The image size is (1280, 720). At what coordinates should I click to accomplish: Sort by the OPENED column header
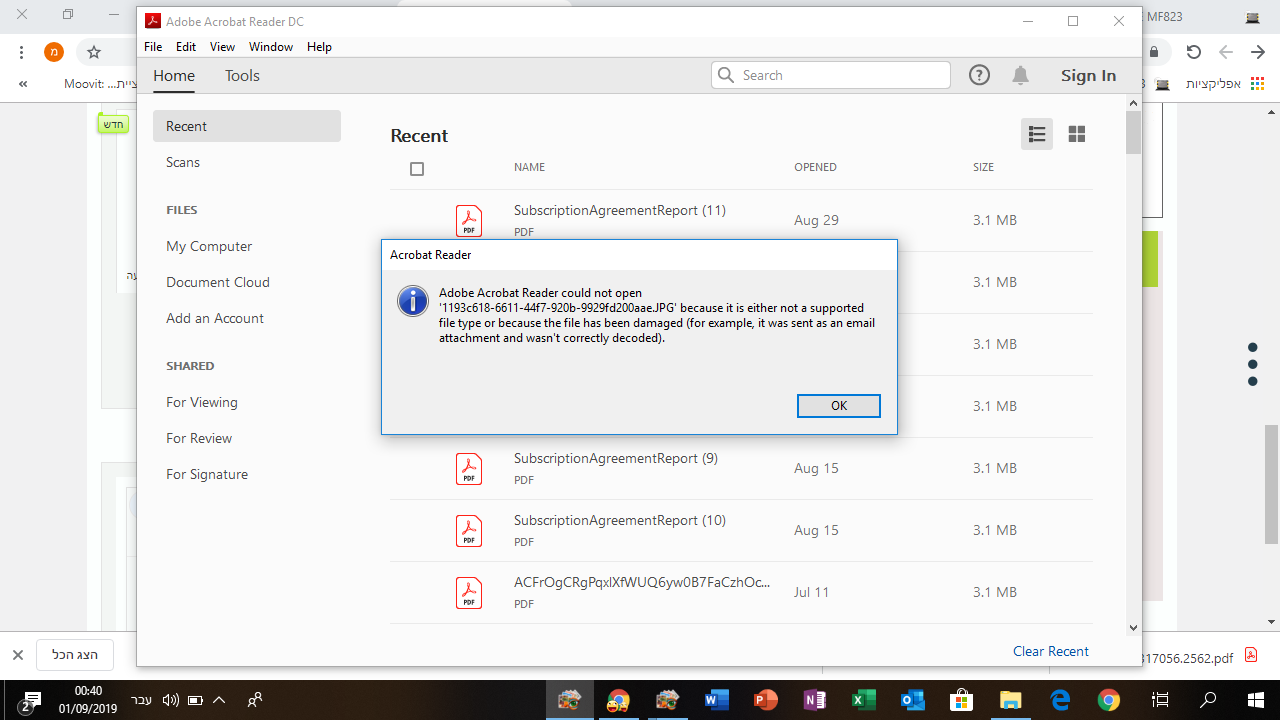(x=815, y=167)
